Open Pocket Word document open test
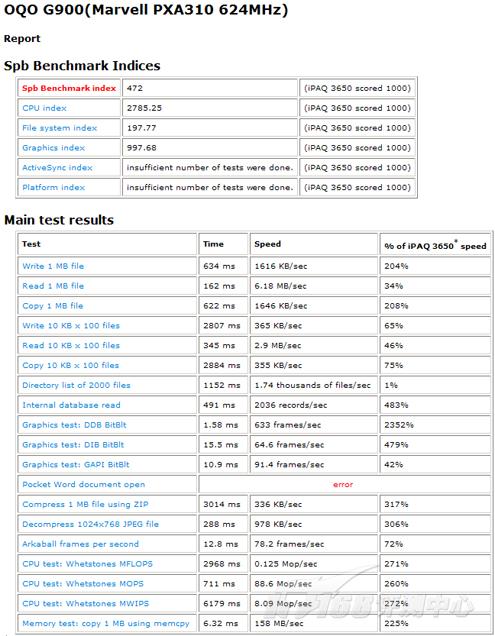495x636 pixels. pyautogui.click(x=84, y=485)
